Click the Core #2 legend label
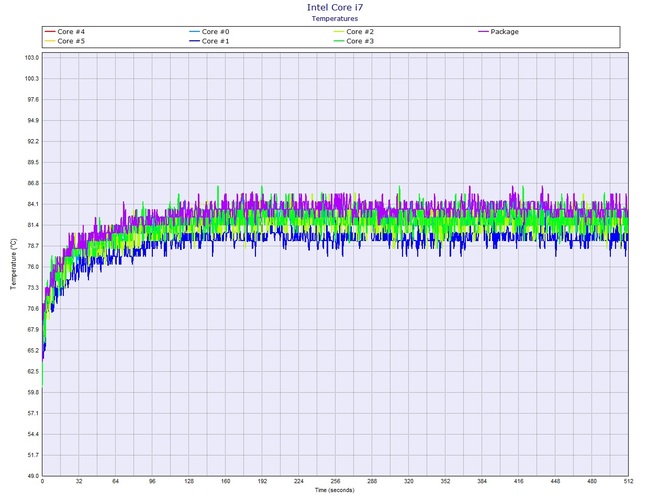The height and width of the screenshot is (502, 670). point(360,32)
